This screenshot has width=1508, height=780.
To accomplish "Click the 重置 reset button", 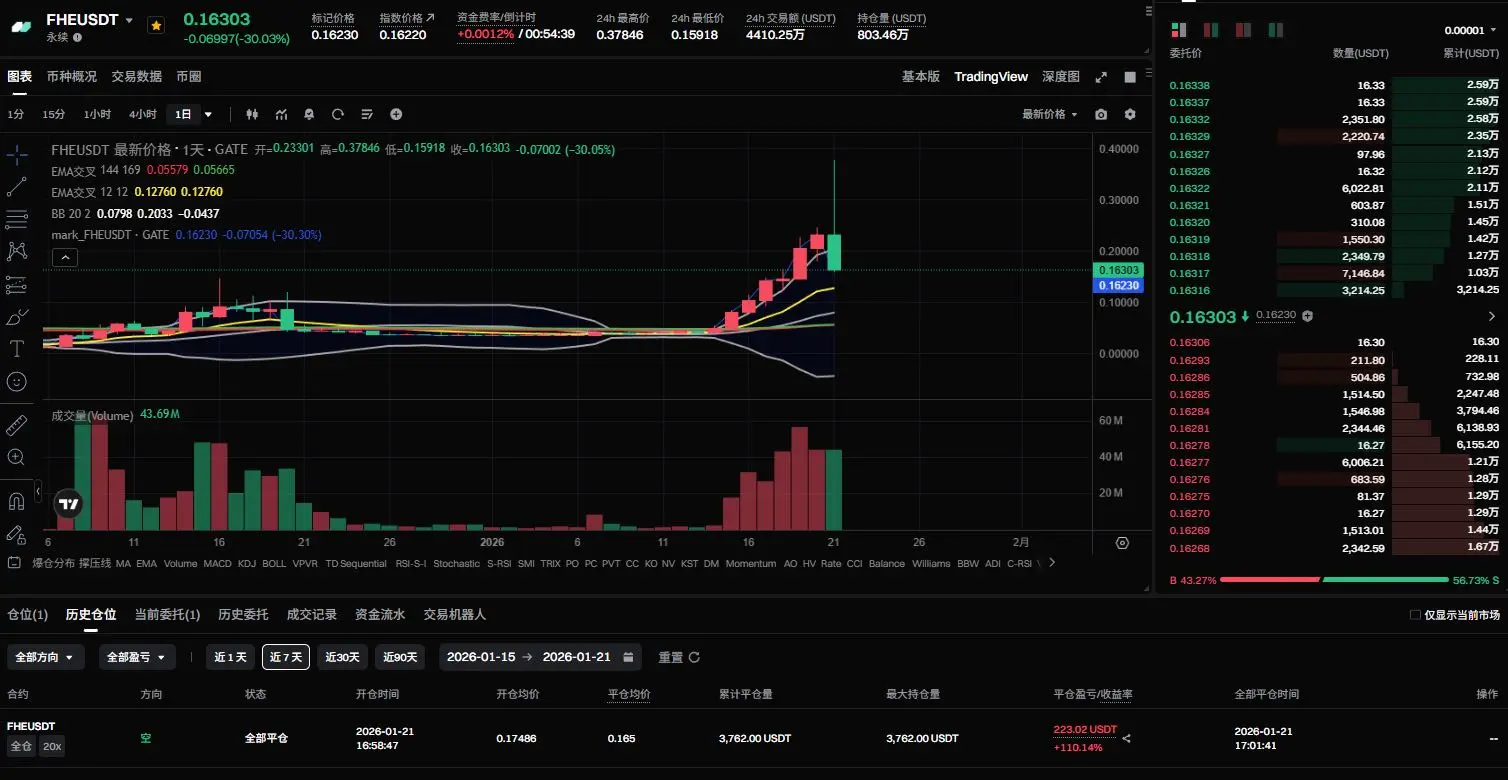I will (x=679, y=657).
